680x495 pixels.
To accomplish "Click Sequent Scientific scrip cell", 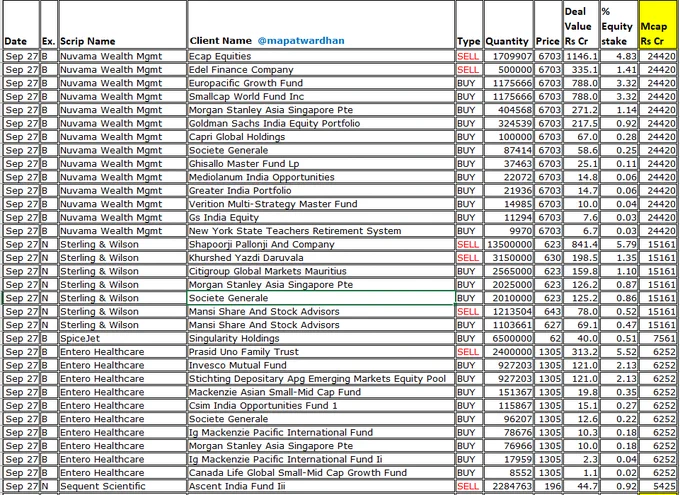I will 122,486.
